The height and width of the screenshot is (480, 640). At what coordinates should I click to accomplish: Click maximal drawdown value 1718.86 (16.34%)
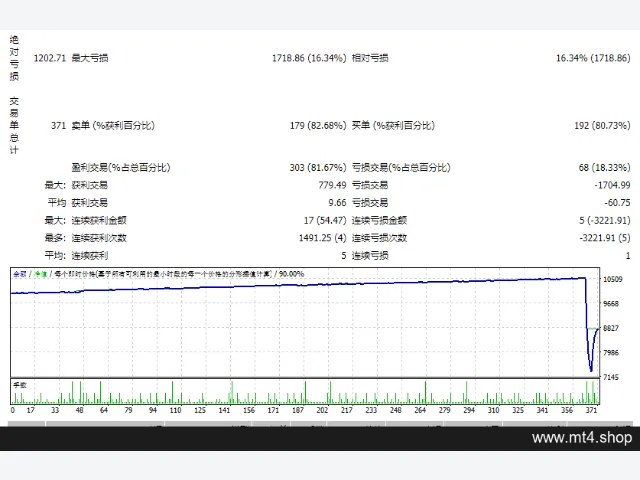point(309,58)
